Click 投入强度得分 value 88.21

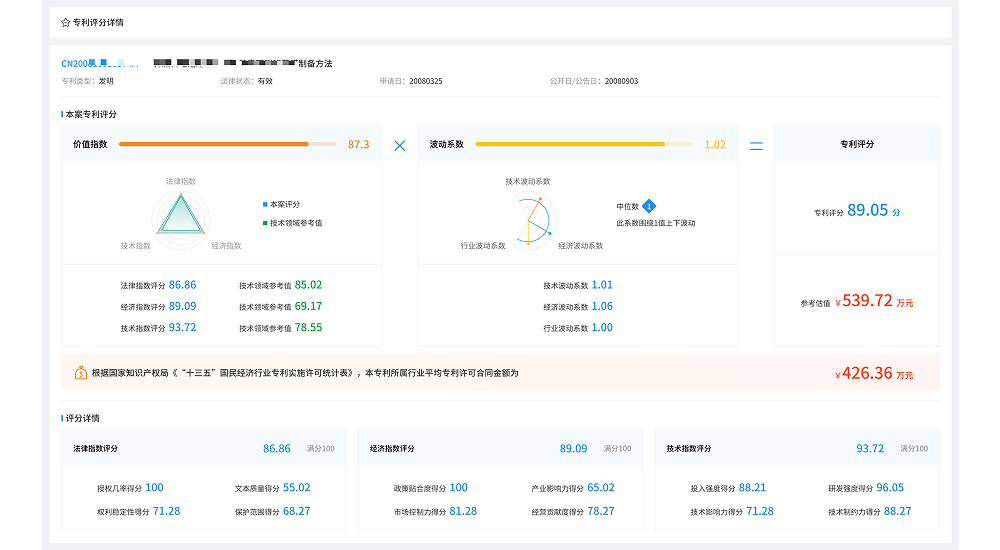point(753,488)
